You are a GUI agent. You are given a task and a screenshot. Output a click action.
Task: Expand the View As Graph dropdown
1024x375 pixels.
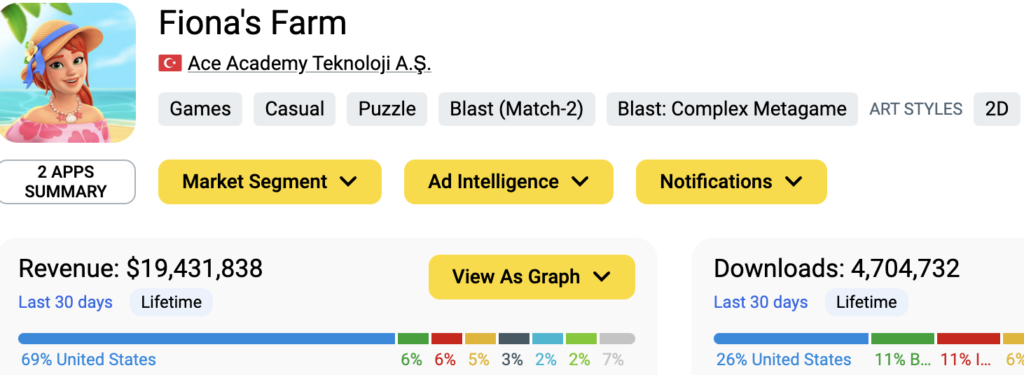click(x=532, y=277)
